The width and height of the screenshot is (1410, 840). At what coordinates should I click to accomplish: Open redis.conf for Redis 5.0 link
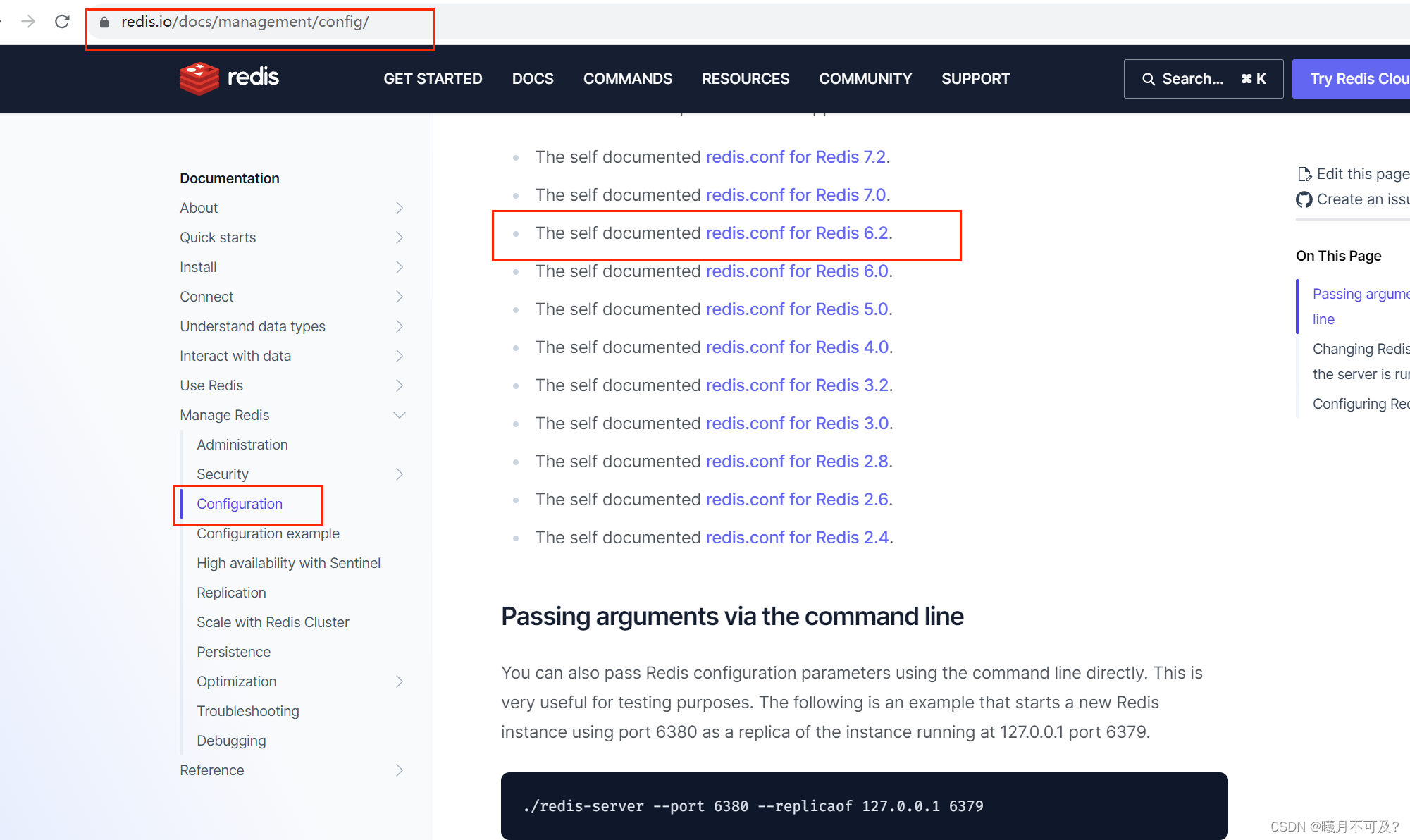click(x=797, y=309)
